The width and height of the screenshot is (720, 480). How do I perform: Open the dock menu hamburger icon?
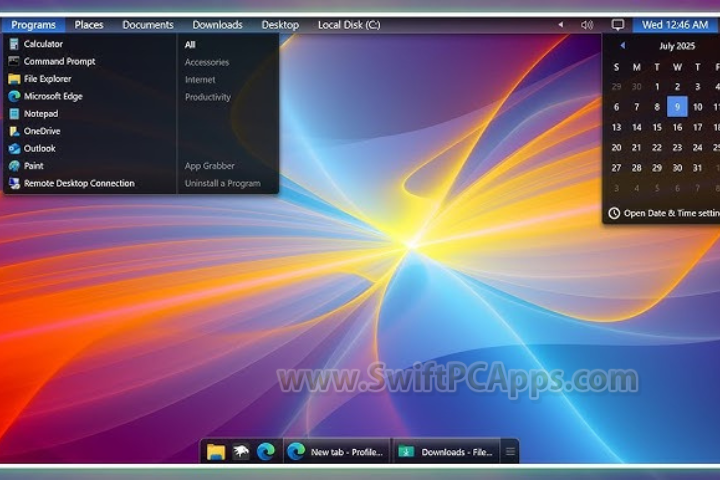pos(510,452)
